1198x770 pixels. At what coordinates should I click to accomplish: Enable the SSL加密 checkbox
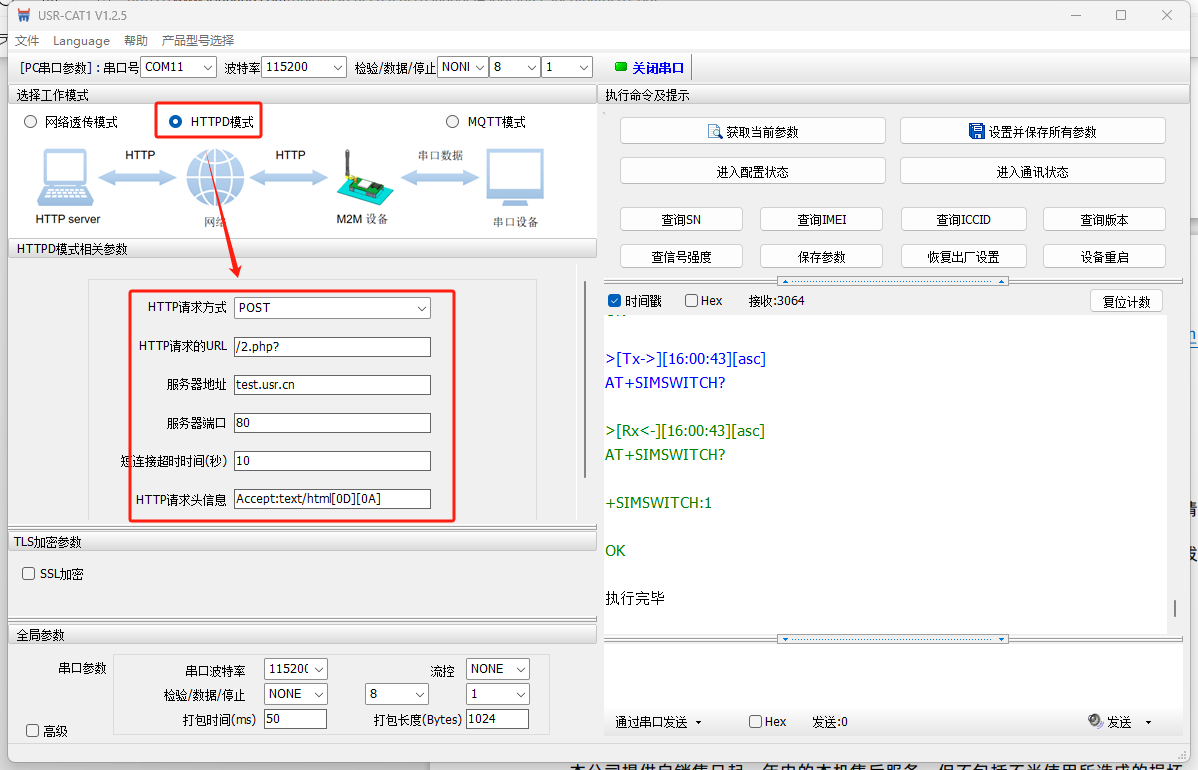(x=29, y=574)
